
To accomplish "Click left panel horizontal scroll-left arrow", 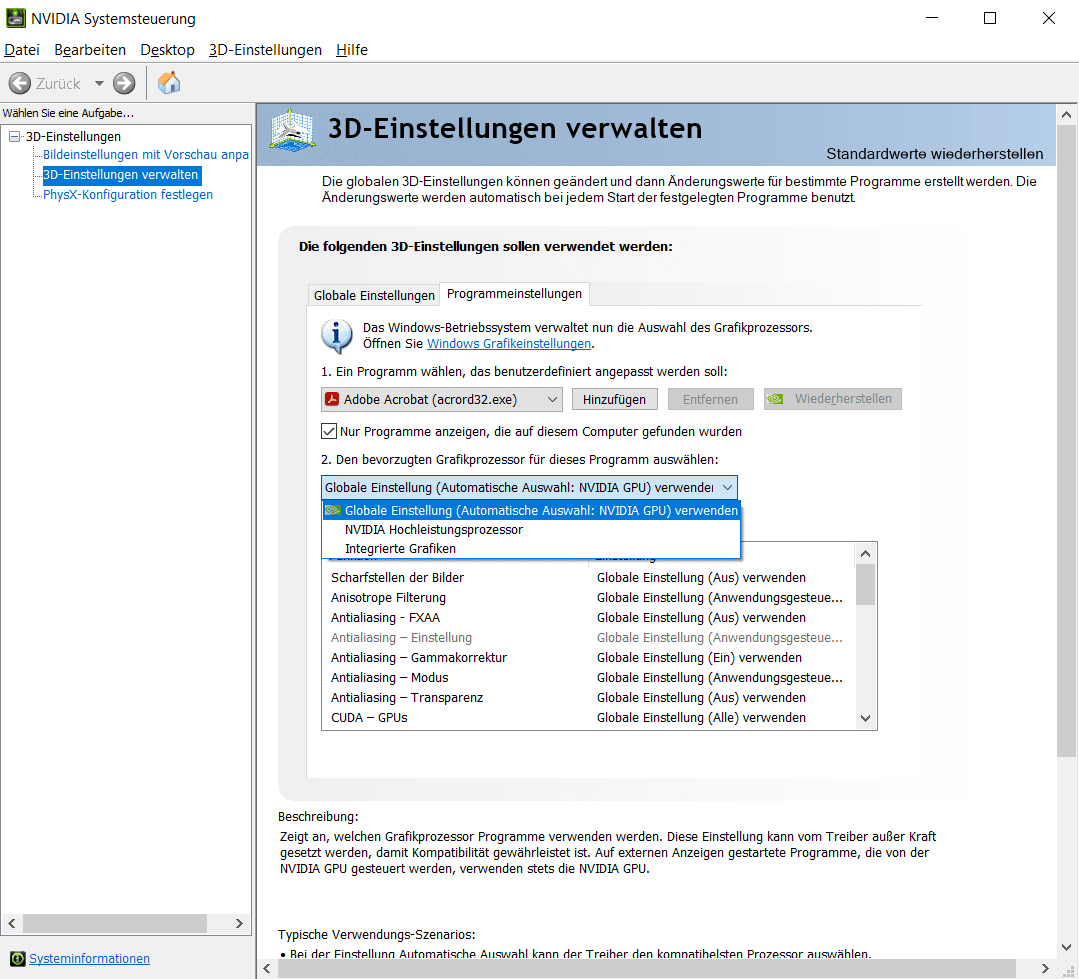I will click(12, 923).
